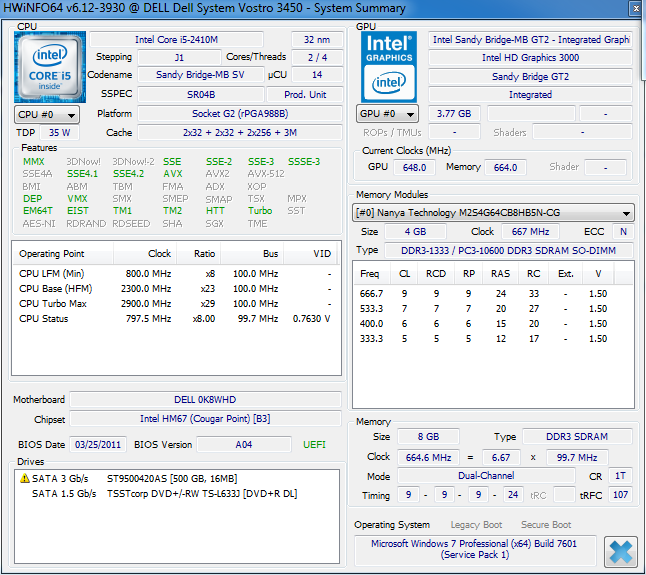
Task: Select the TSSTcorp DVD+/-RW drive entry
Action: point(176,493)
